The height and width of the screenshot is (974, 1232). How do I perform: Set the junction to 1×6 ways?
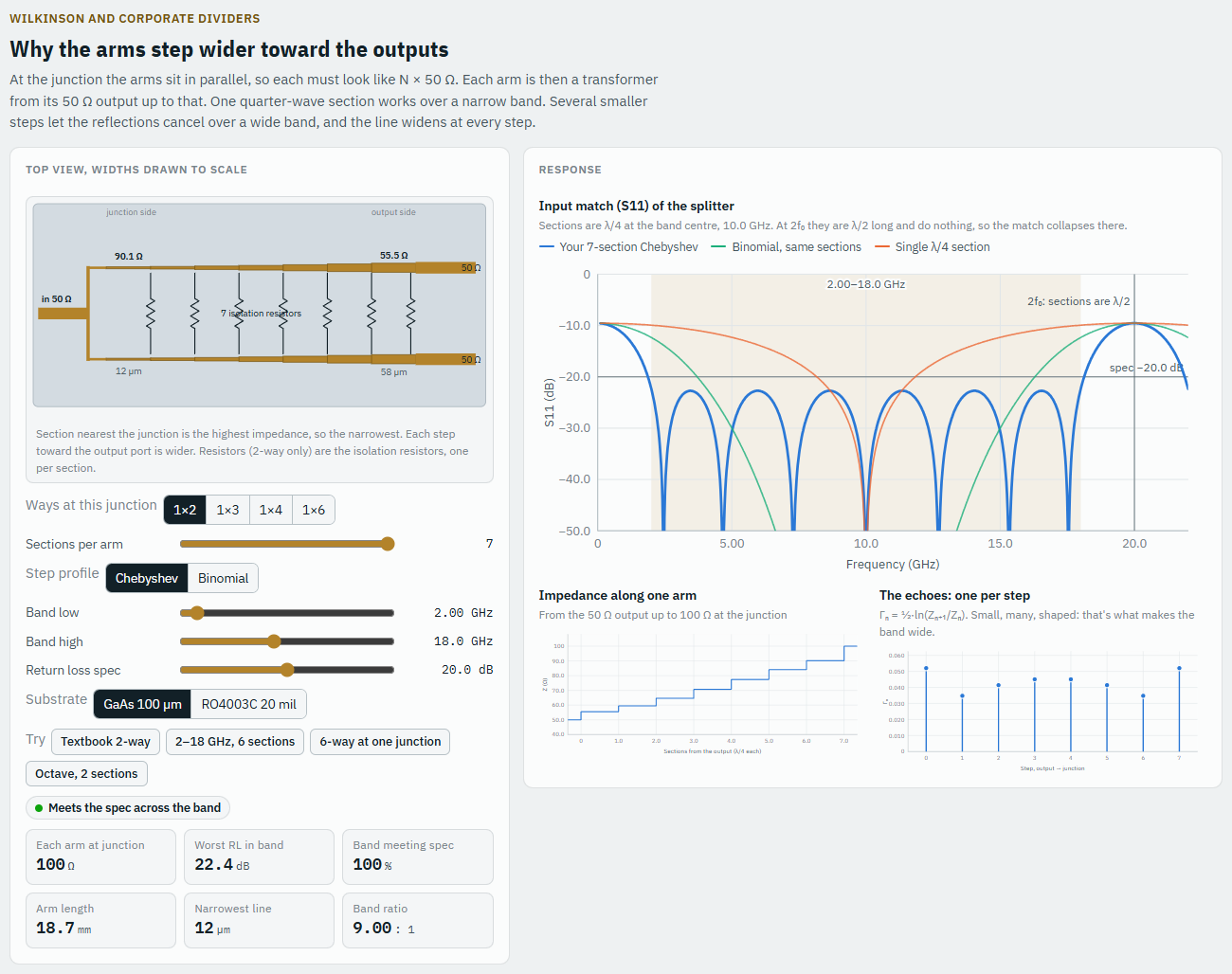(x=314, y=510)
